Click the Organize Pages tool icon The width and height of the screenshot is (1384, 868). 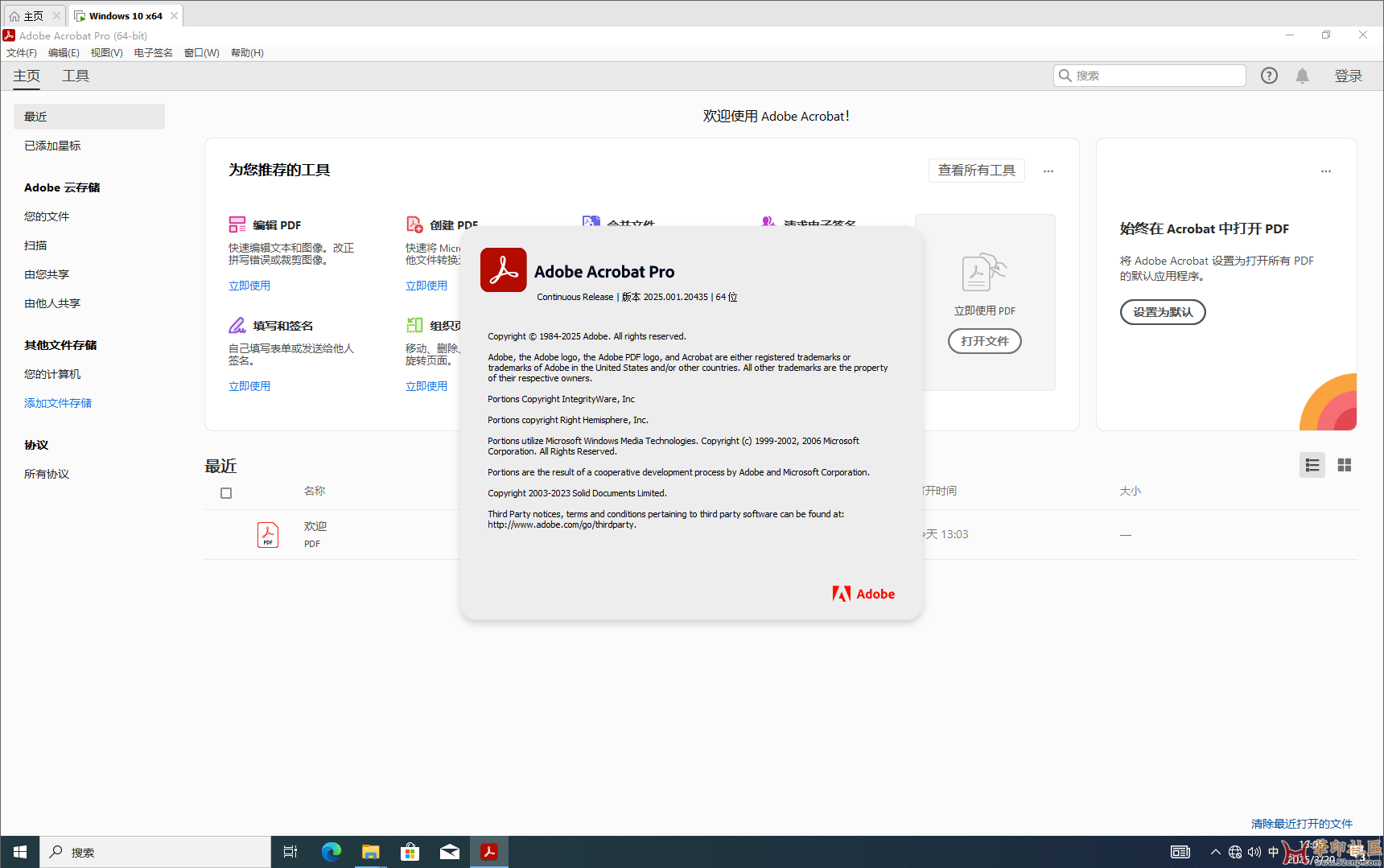[x=414, y=325]
